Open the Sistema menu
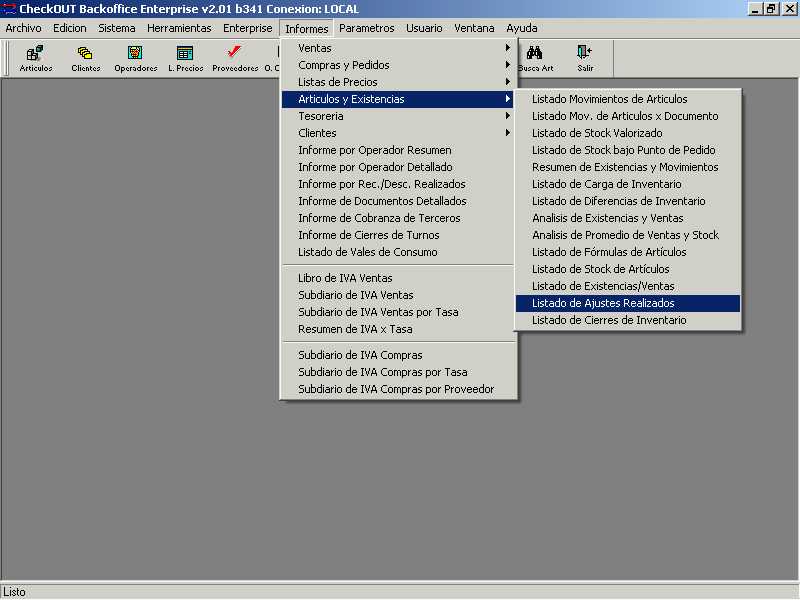Viewport: 800px width, 600px height. (x=117, y=28)
